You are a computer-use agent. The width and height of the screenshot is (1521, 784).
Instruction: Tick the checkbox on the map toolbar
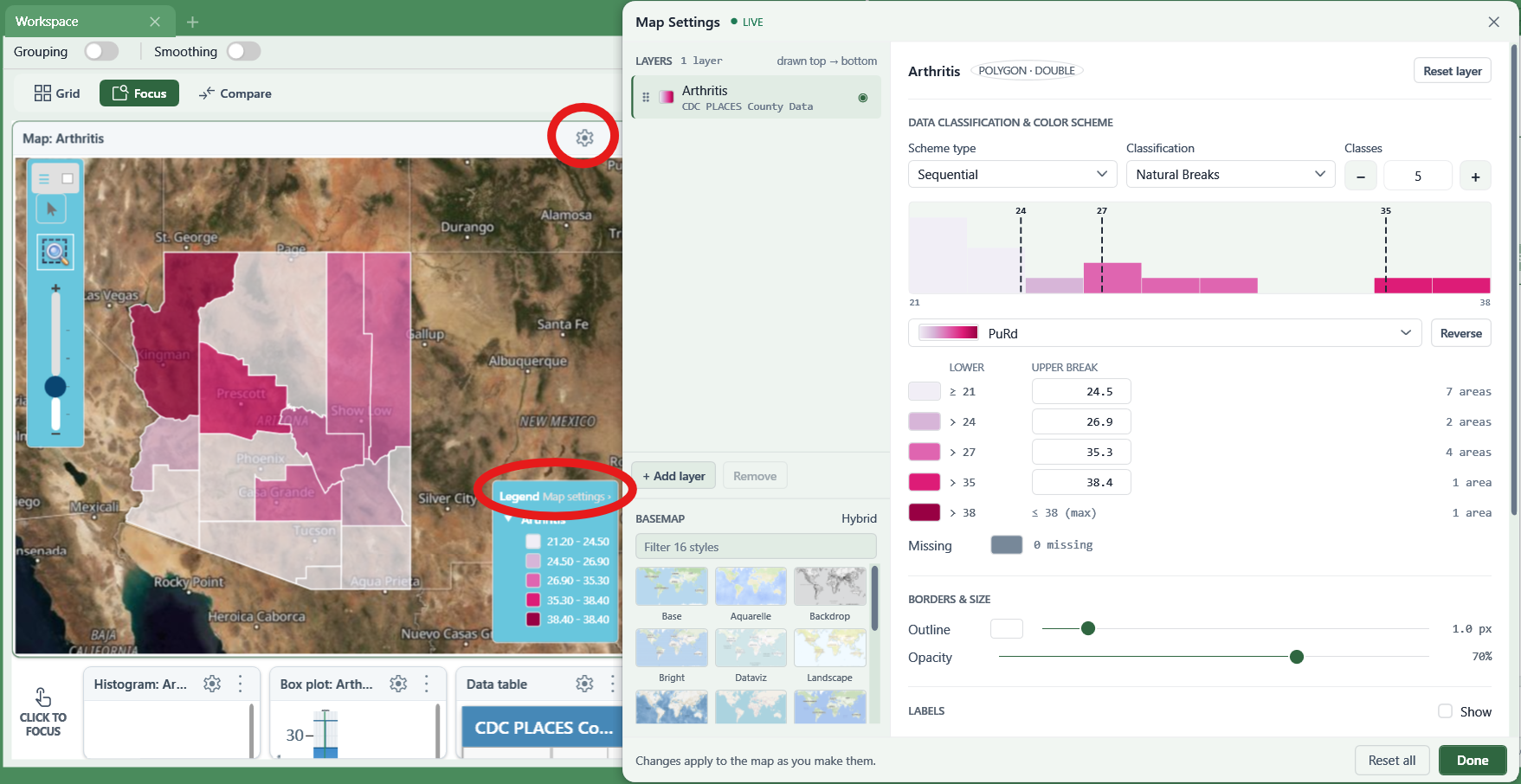(x=68, y=179)
